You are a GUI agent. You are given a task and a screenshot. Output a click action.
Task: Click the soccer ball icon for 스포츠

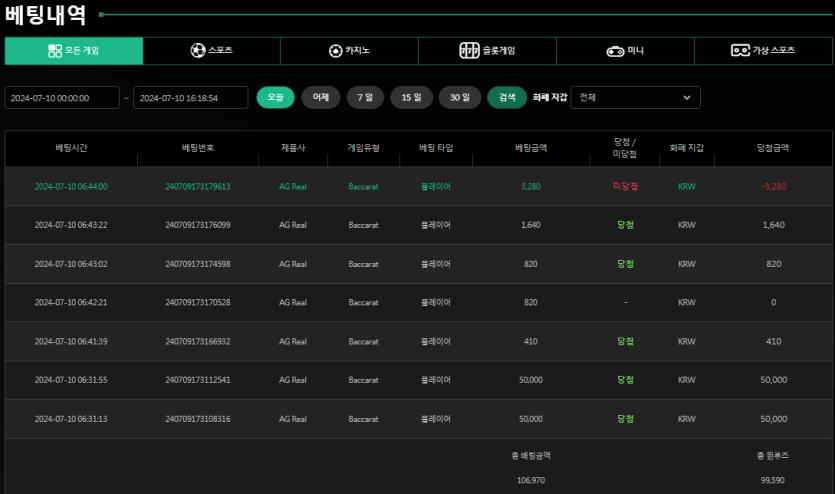click(x=198, y=51)
